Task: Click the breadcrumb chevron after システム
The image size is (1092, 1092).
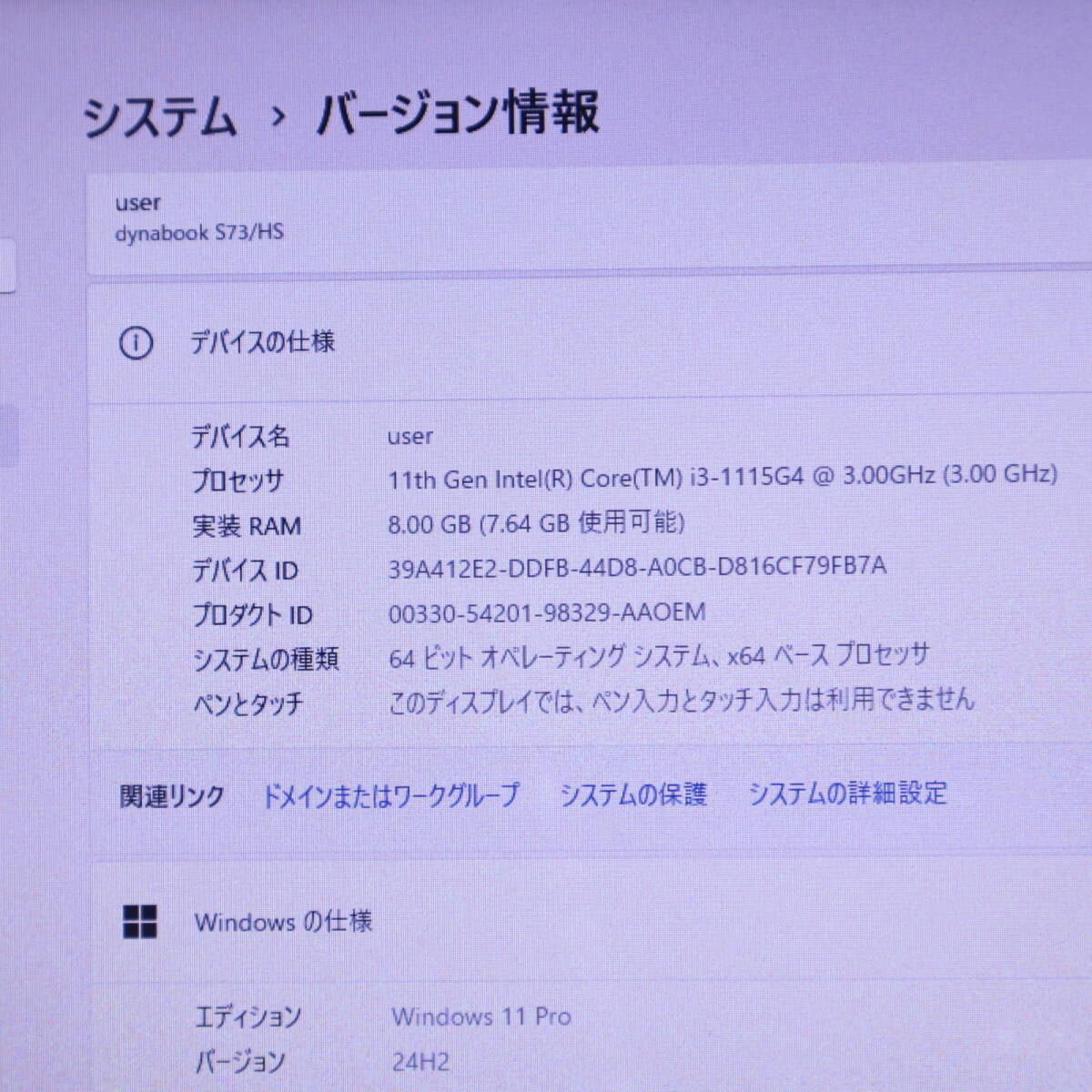Action: click(x=278, y=117)
